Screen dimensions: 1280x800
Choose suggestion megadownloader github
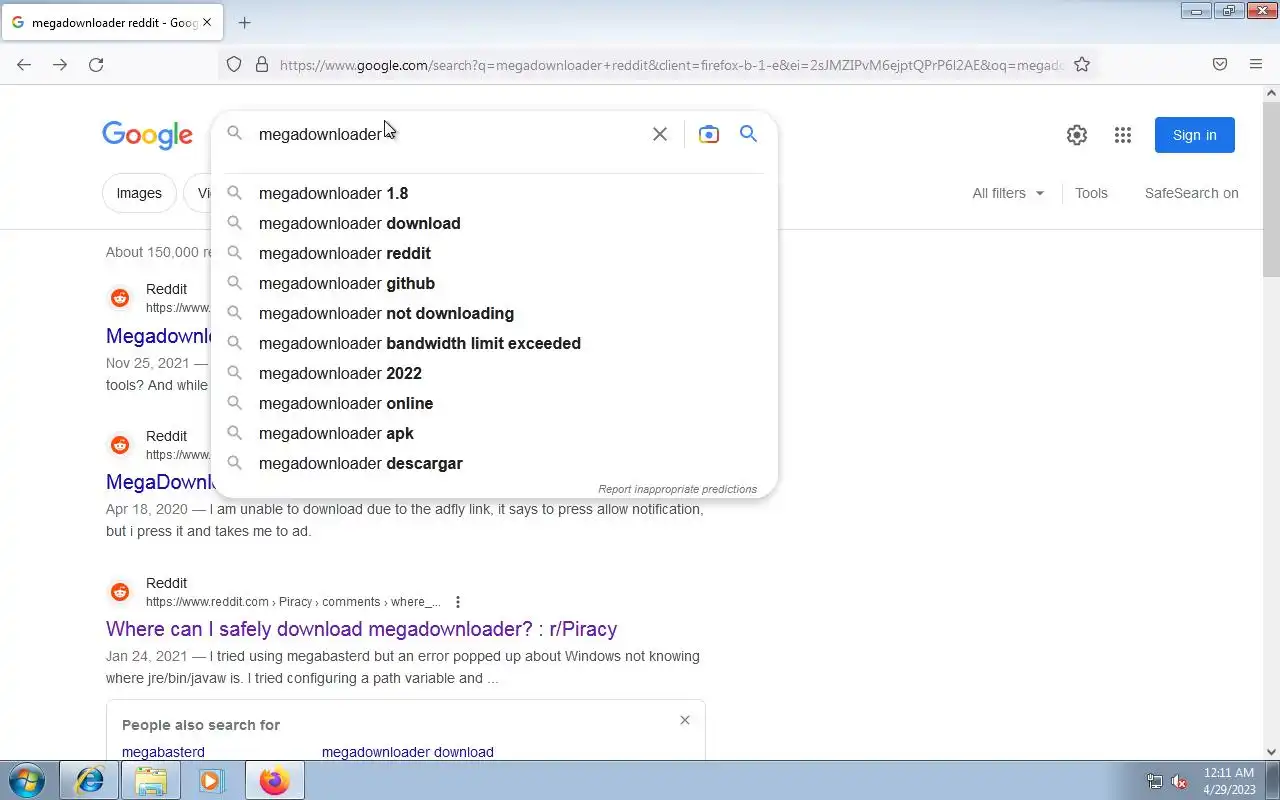495,283
